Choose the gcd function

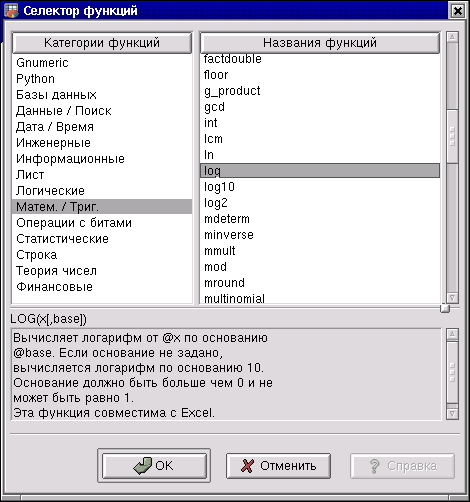point(320,107)
